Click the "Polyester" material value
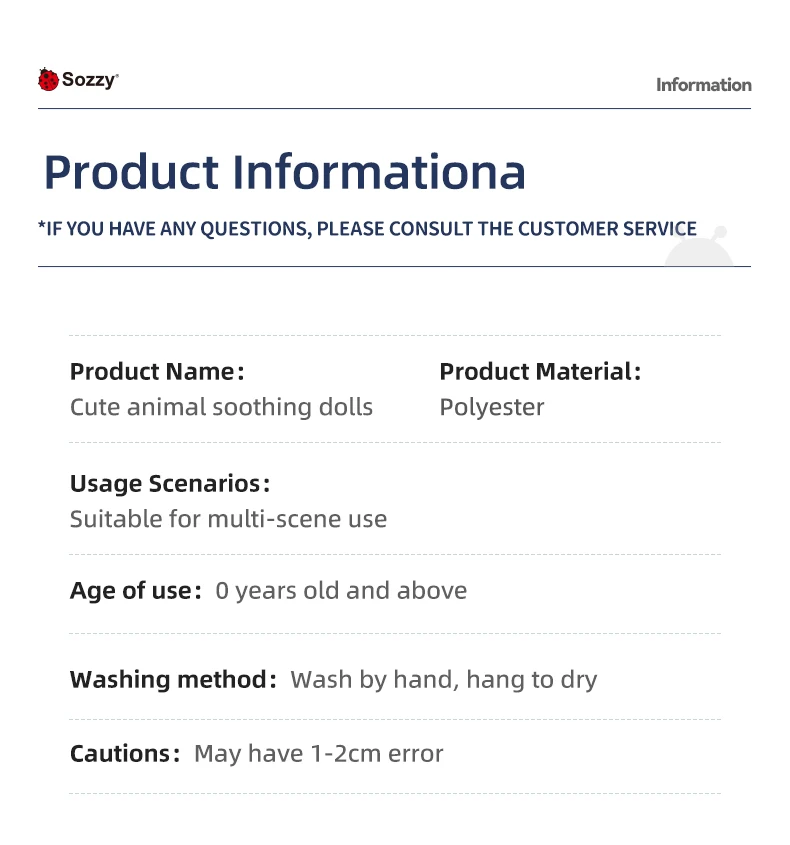This screenshot has width=790, height=845. tap(492, 407)
